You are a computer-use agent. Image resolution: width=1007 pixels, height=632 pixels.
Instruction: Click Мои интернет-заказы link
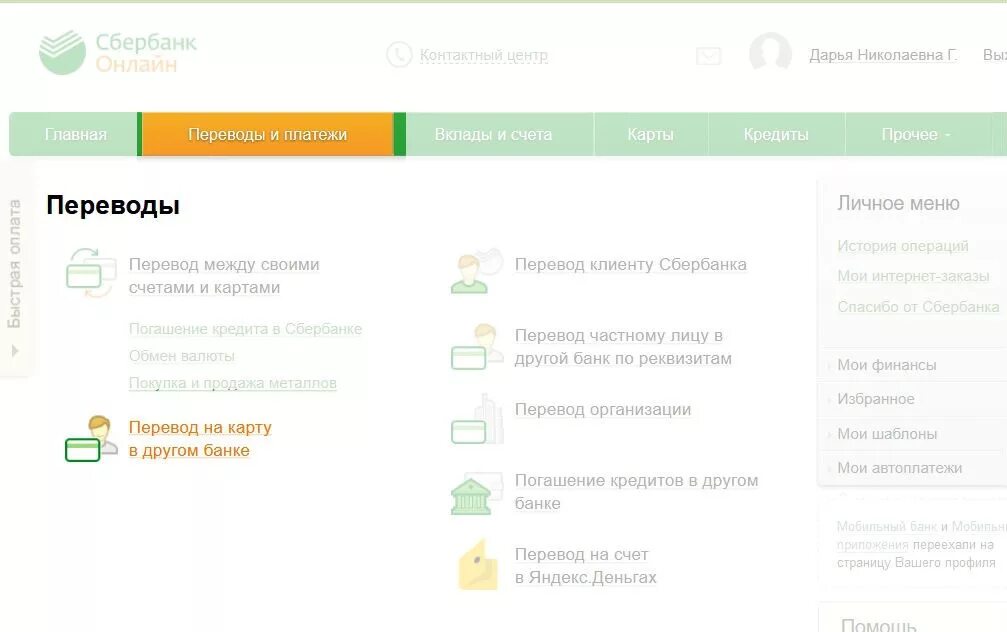pyautogui.click(x=913, y=276)
